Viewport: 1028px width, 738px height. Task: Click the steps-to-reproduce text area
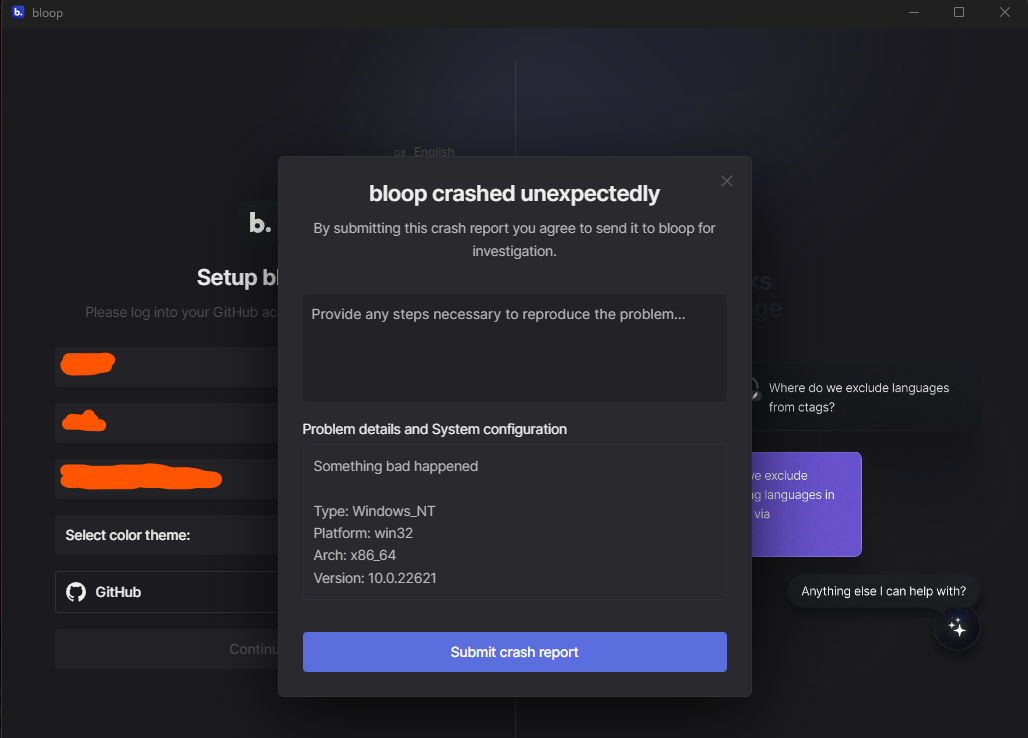click(x=514, y=345)
